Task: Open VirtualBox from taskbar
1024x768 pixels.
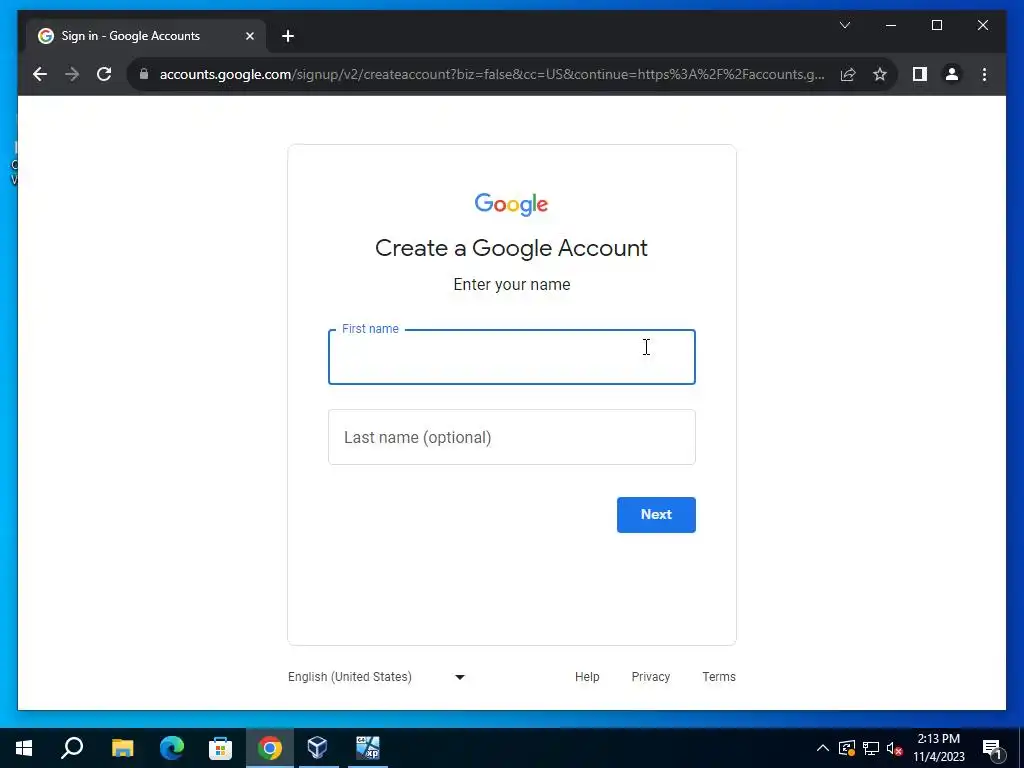Action: (318, 748)
